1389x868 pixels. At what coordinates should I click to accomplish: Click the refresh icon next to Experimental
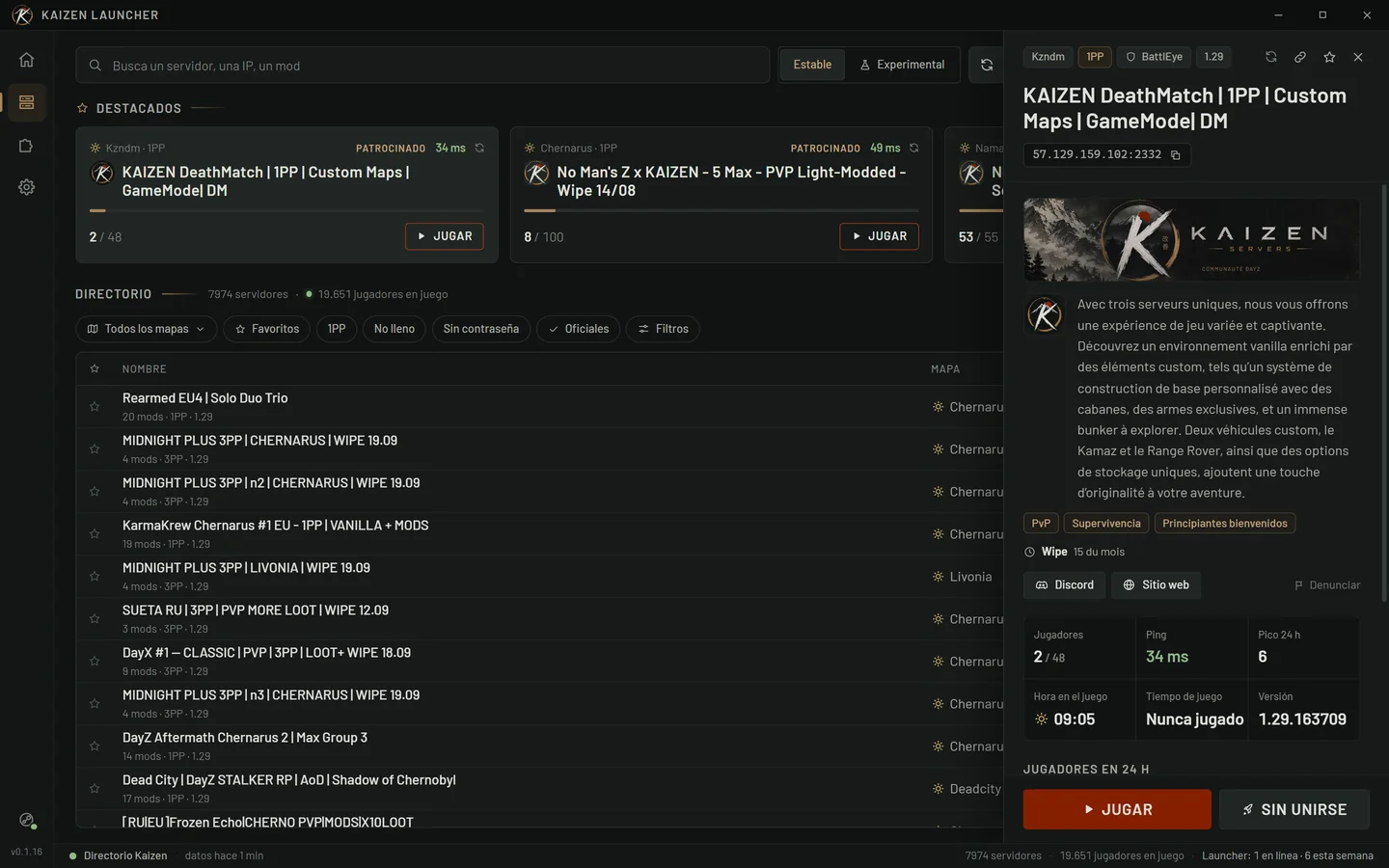987,65
